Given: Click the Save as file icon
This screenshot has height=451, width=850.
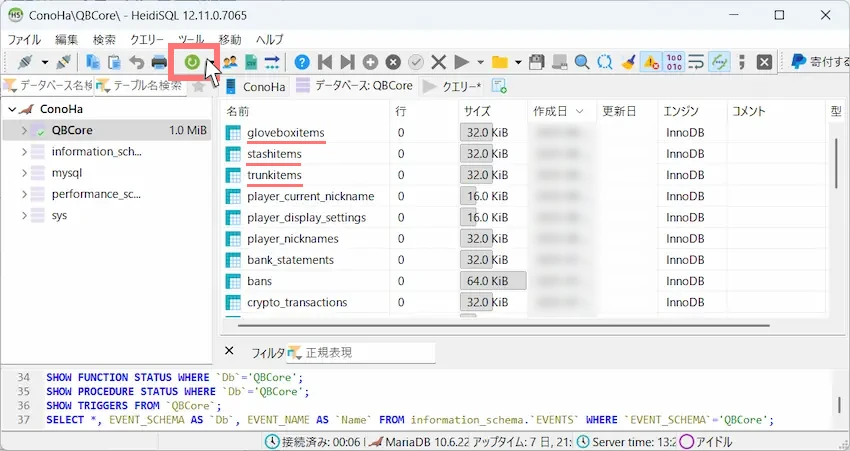Looking at the screenshot, I should coord(559,62).
